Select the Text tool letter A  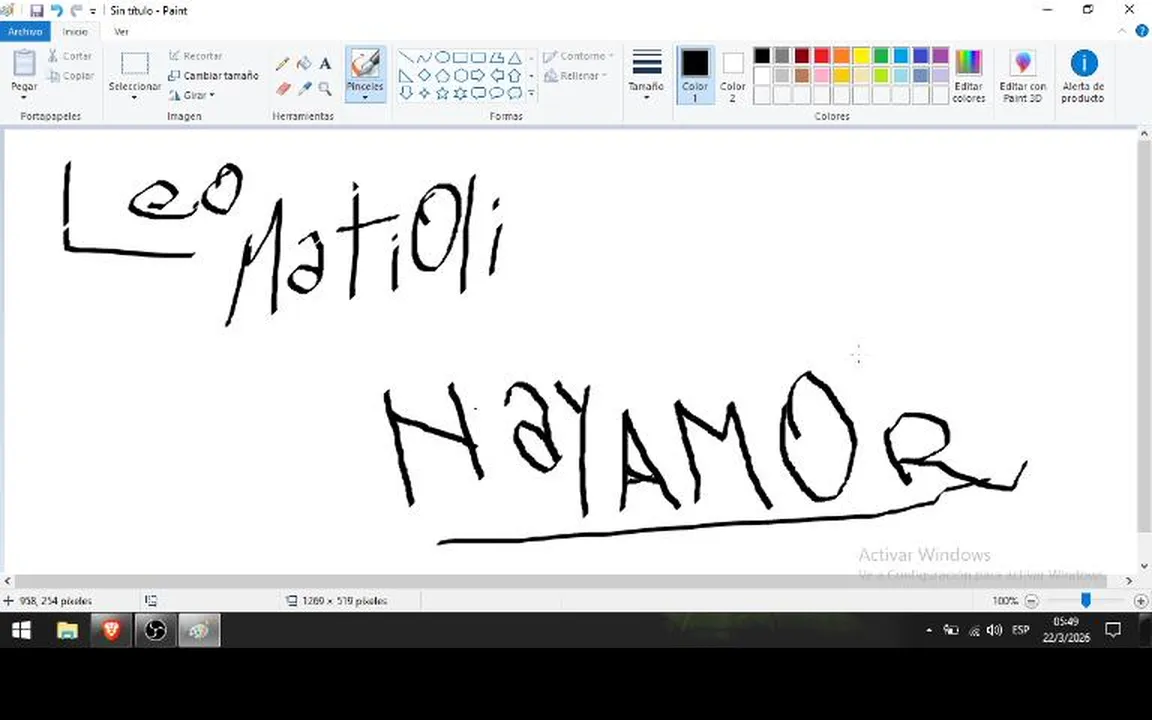pyautogui.click(x=325, y=64)
